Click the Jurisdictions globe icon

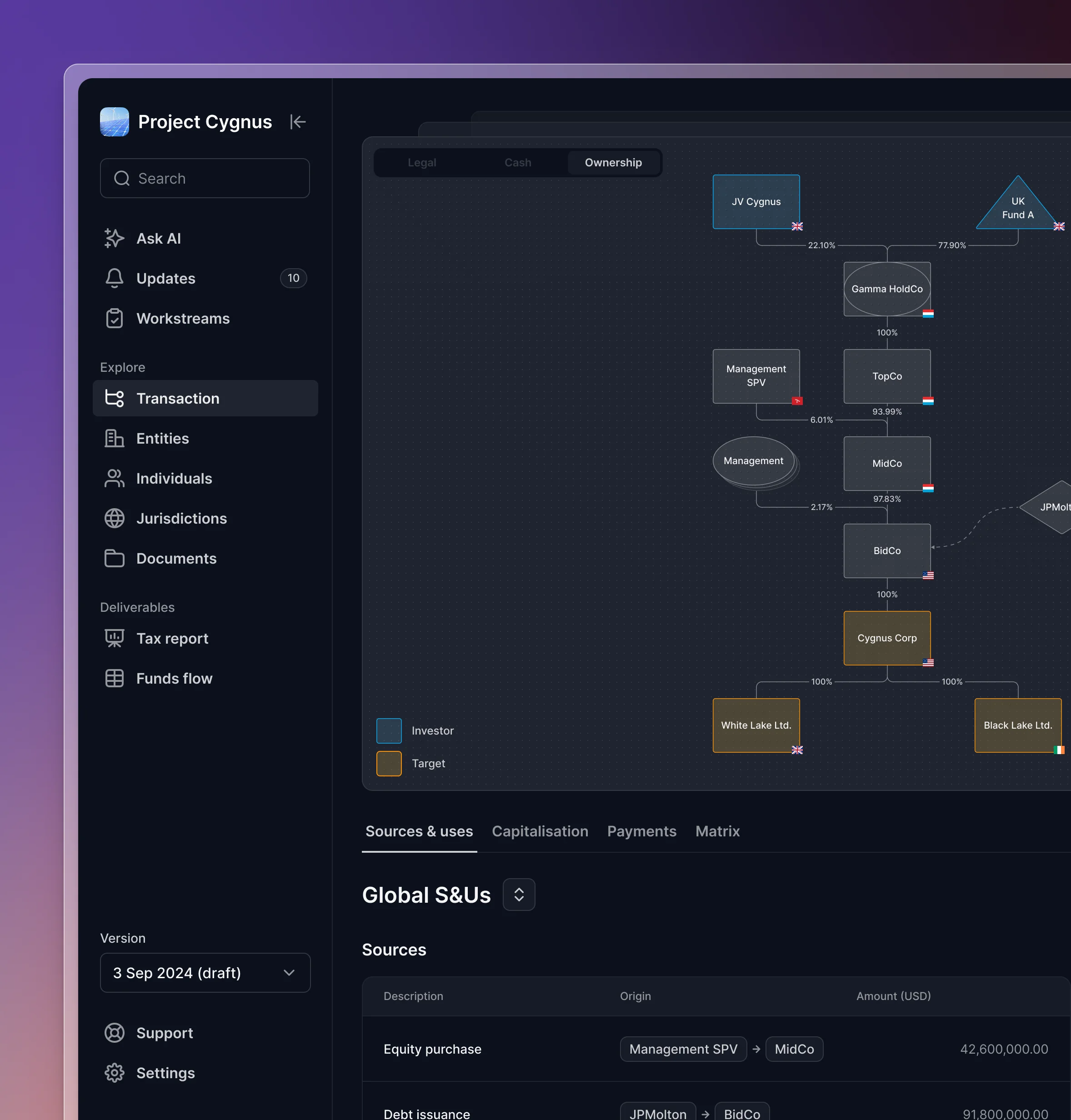click(x=114, y=518)
